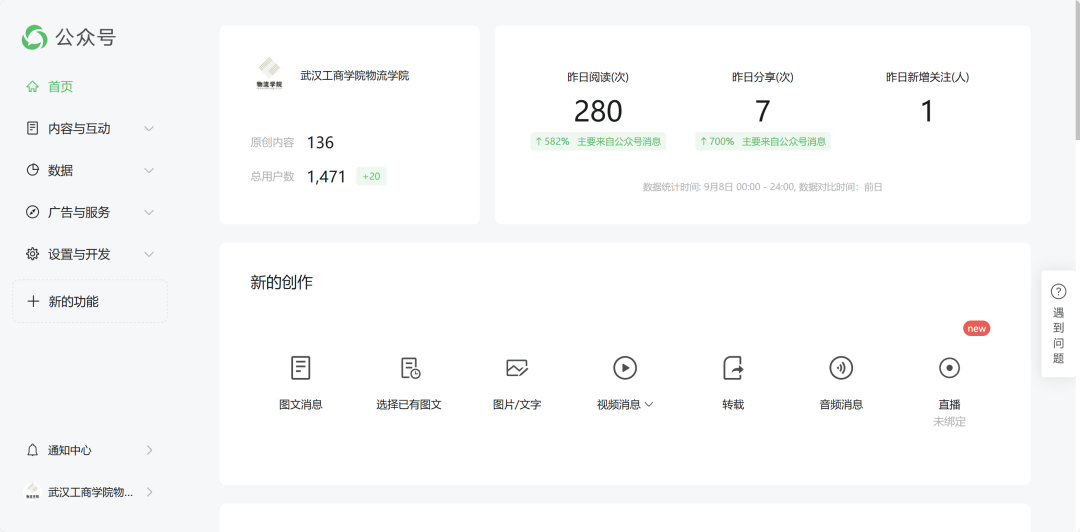Click the 物流学院 account logo thumbnail
This screenshot has height=532, width=1080.
269,74
